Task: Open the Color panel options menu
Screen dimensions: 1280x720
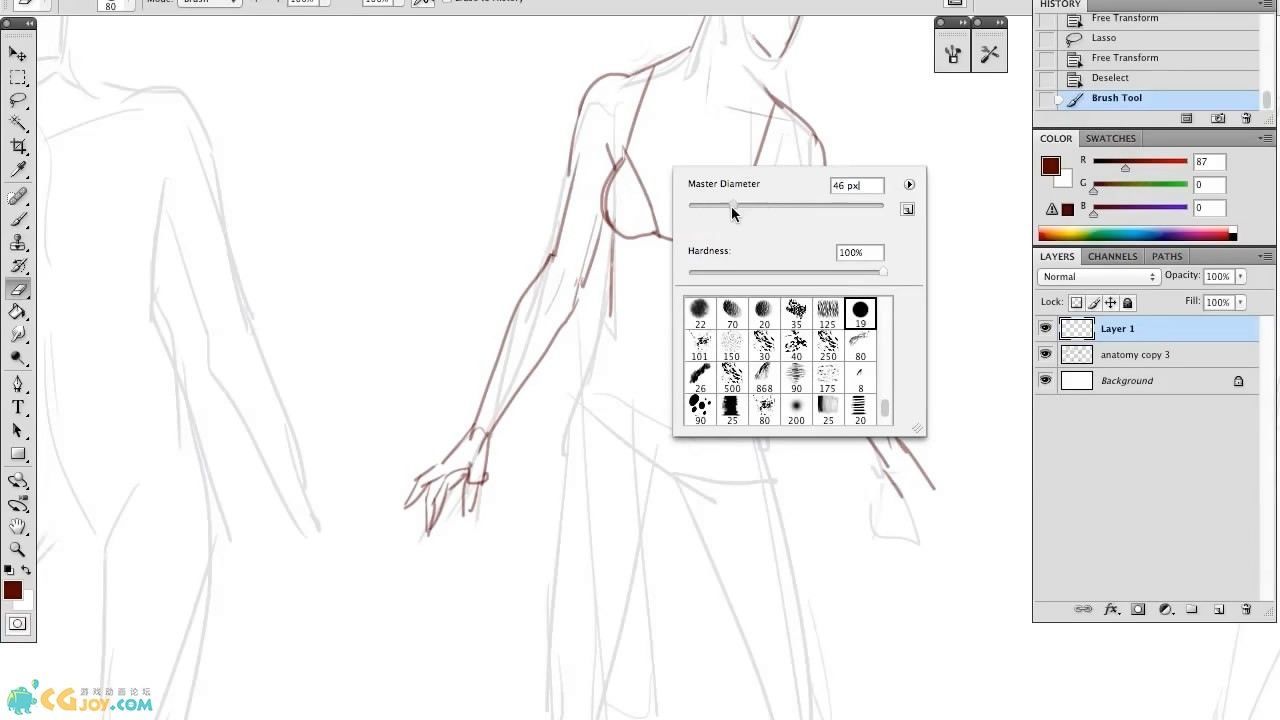Action: pos(1267,138)
